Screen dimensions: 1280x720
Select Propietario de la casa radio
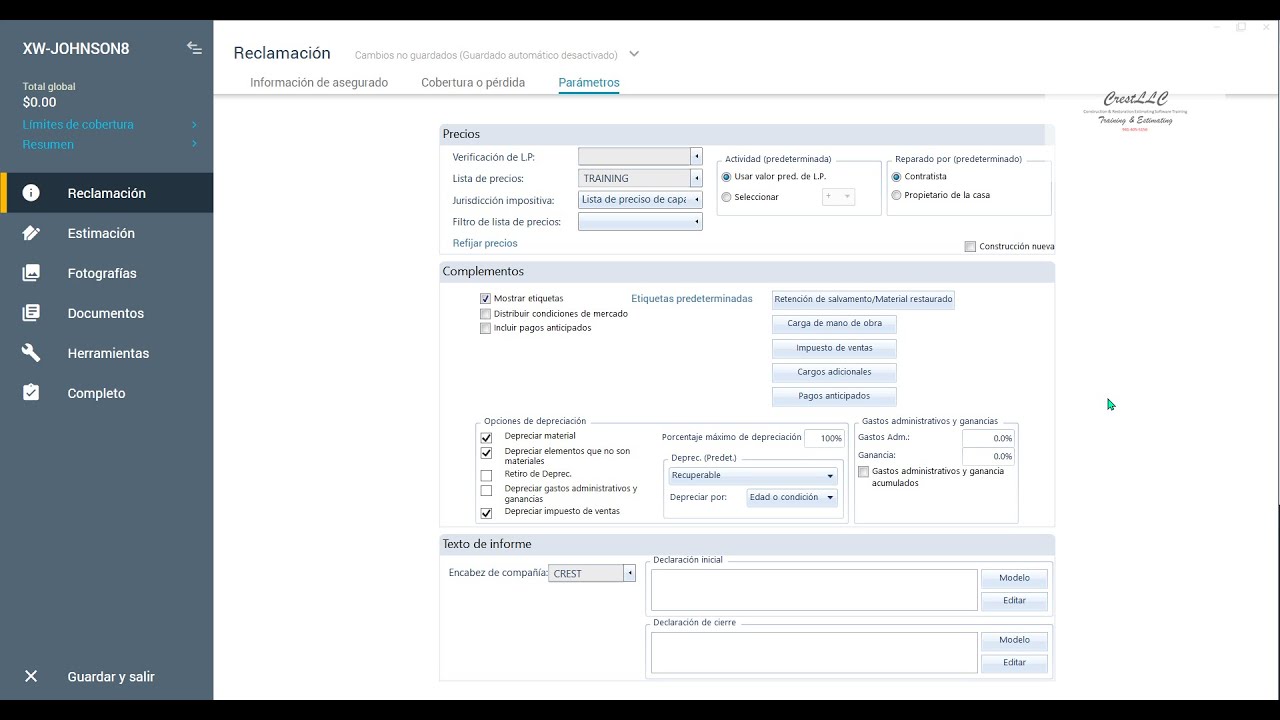click(896, 195)
